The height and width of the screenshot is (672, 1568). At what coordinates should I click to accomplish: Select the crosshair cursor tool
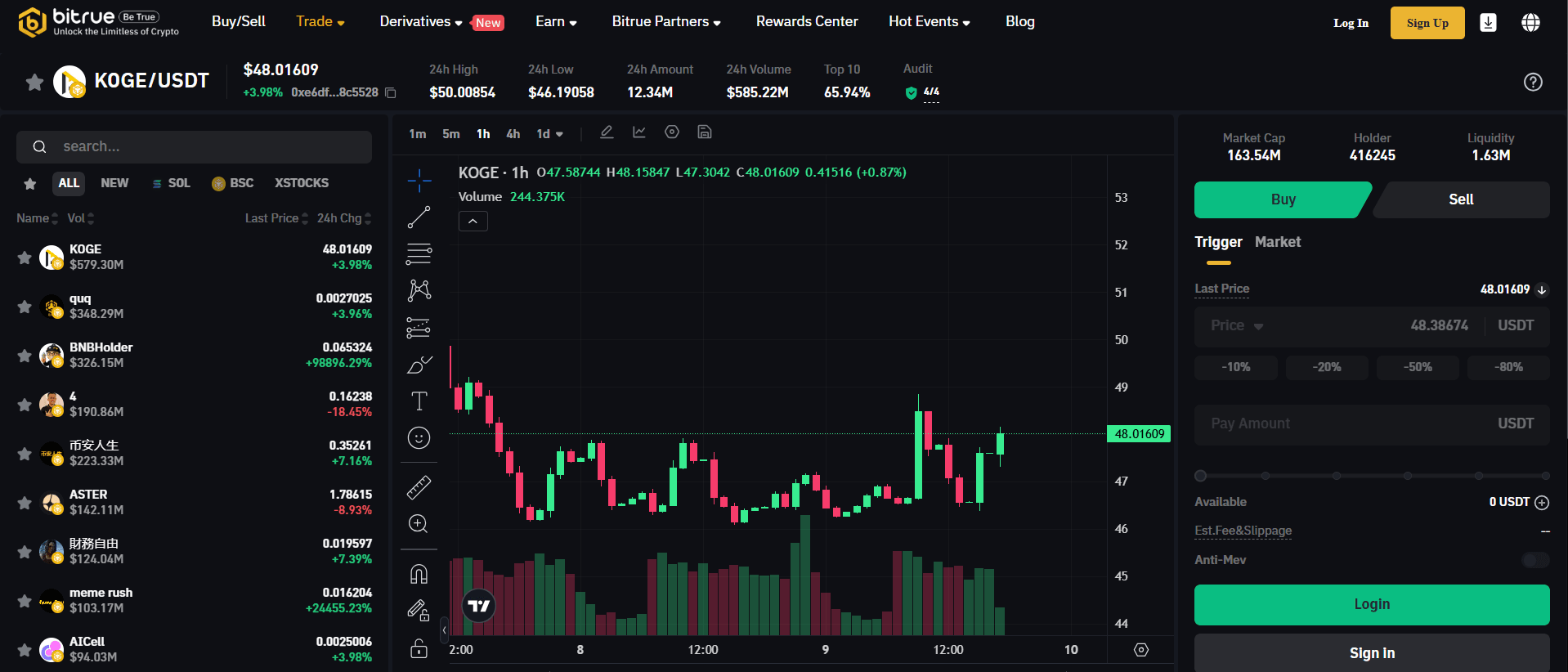[x=419, y=181]
